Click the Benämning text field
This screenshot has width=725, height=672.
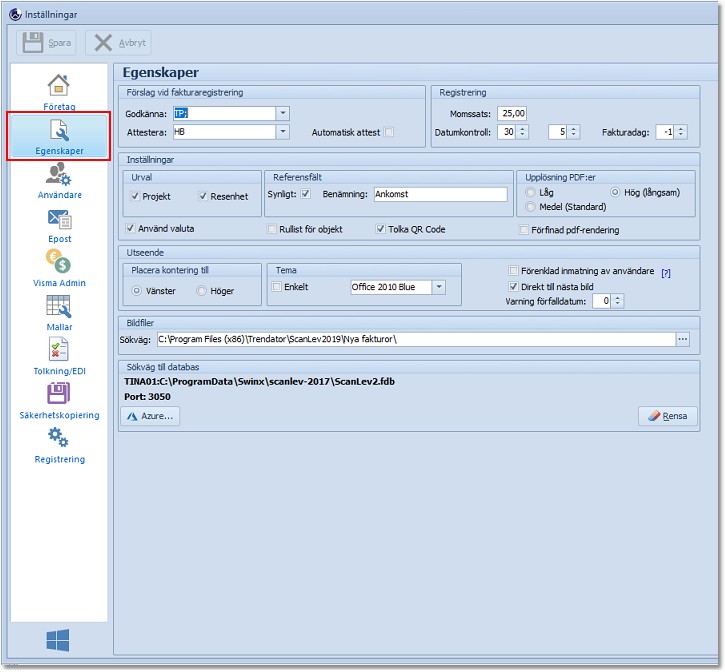tap(440, 196)
